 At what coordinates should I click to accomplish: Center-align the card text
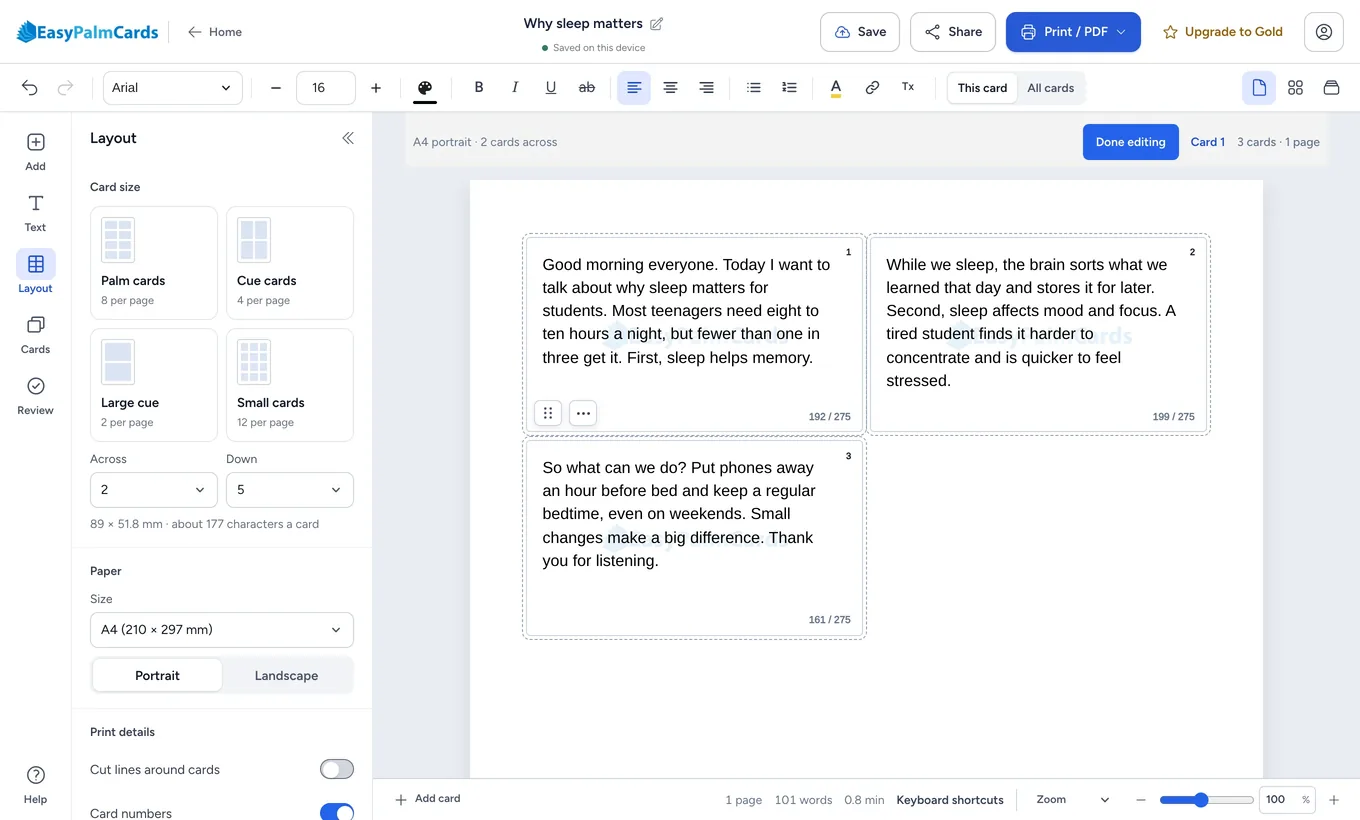pyautogui.click(x=670, y=88)
